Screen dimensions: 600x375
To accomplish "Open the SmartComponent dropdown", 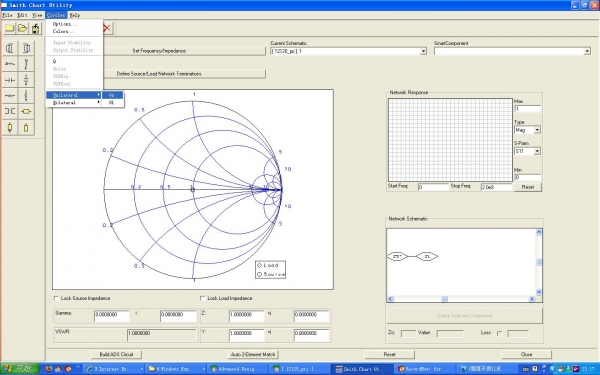I will tap(587, 51).
